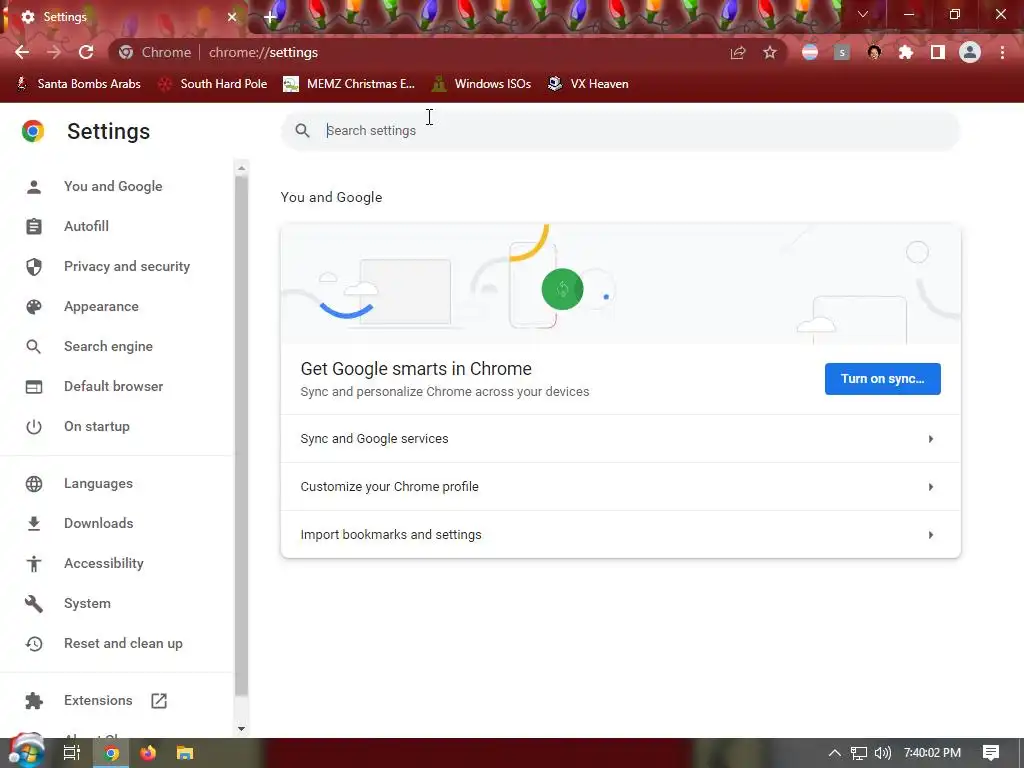Open Autofill settings section
Viewport: 1024px width, 768px height.
click(x=86, y=226)
